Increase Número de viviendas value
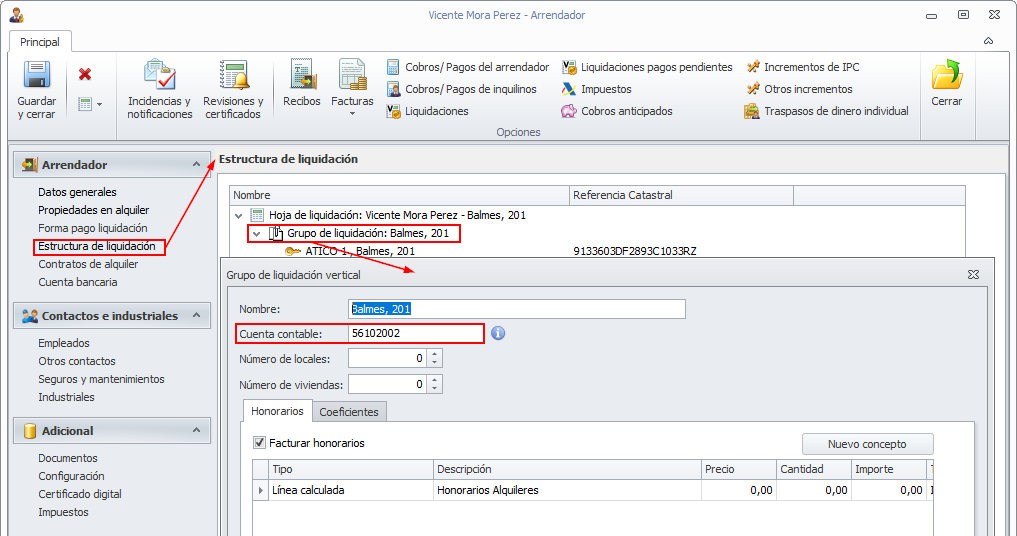The width and height of the screenshot is (1017, 536). point(435,380)
